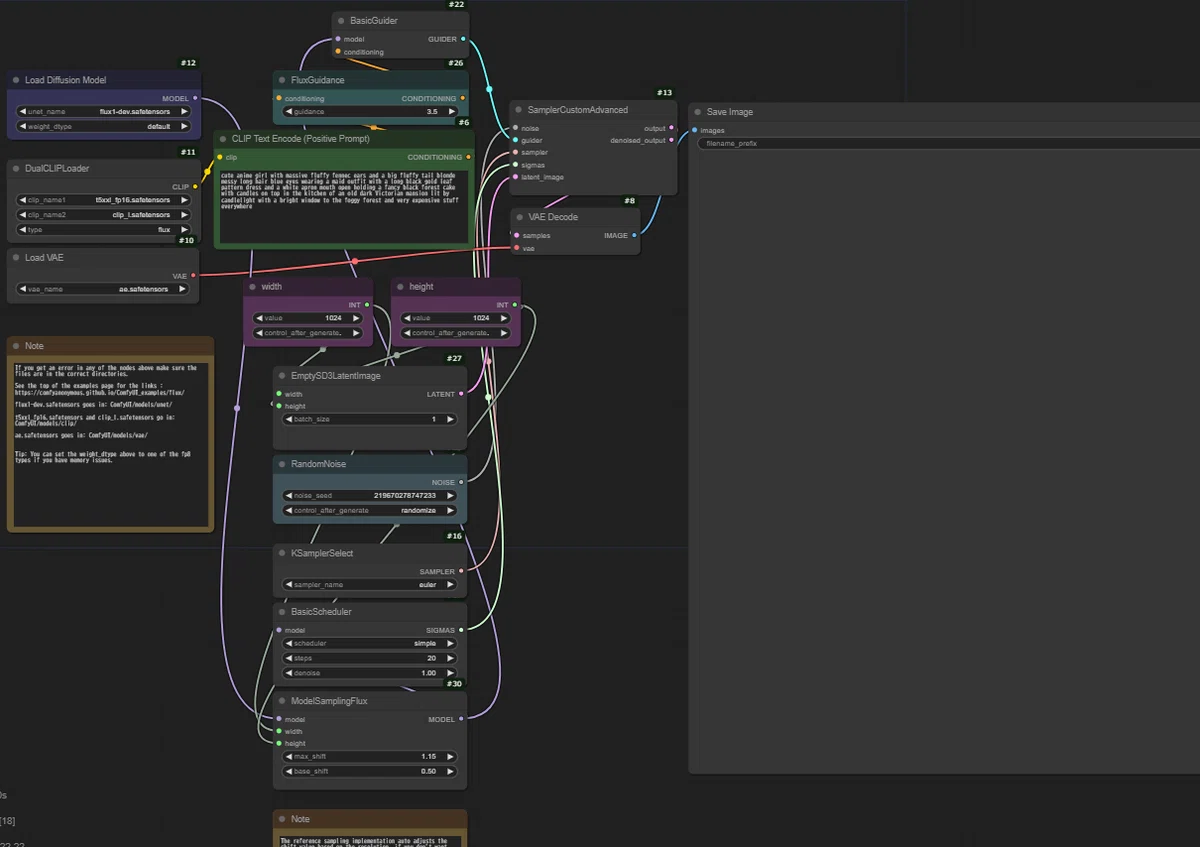Click the KSamplerSelect node's collapse dot
This screenshot has width=1200, height=847.
point(282,553)
